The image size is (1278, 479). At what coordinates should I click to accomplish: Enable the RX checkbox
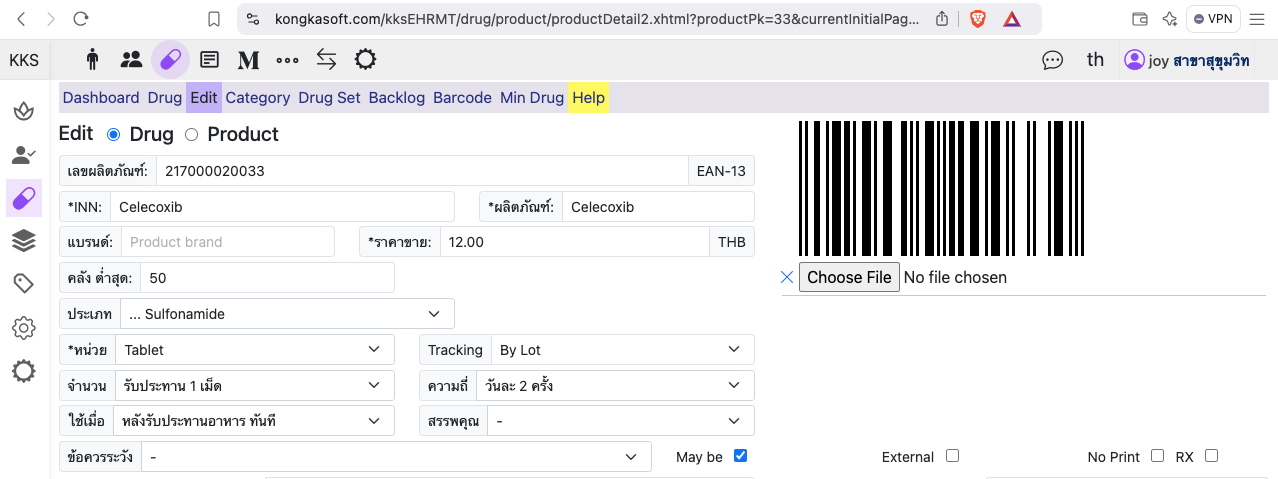point(1211,456)
